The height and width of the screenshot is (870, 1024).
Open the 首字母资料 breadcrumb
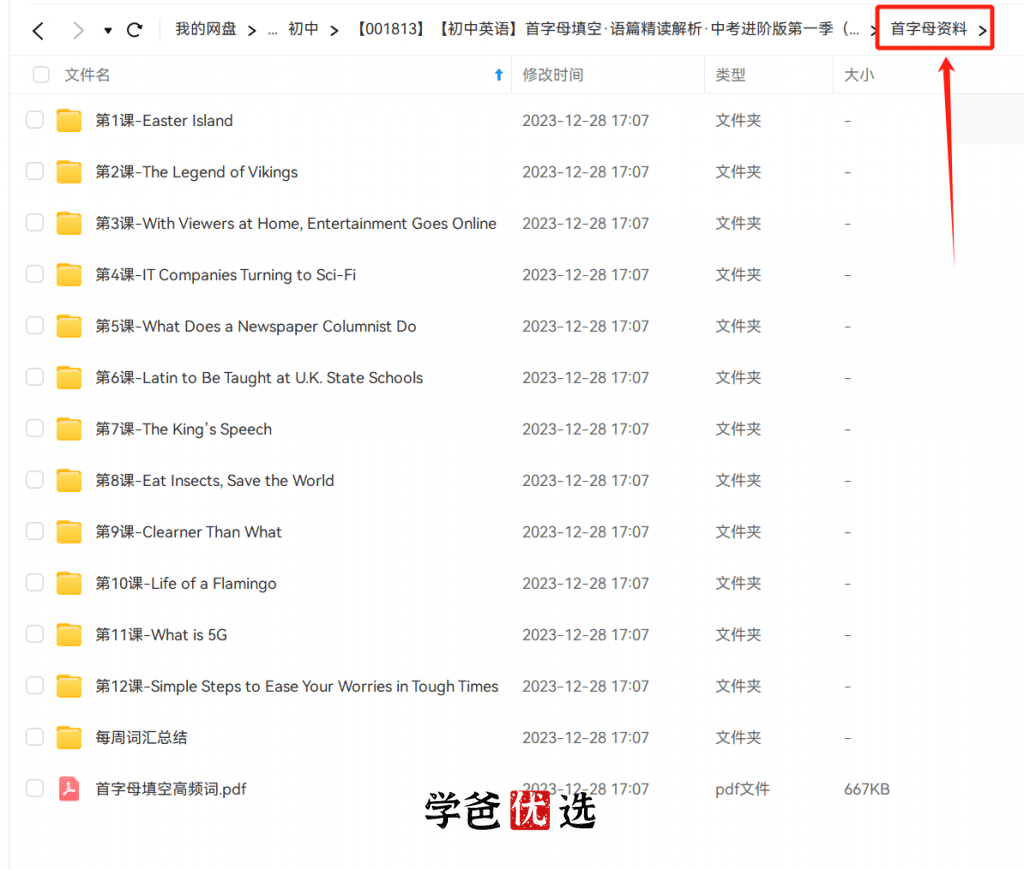(x=928, y=29)
